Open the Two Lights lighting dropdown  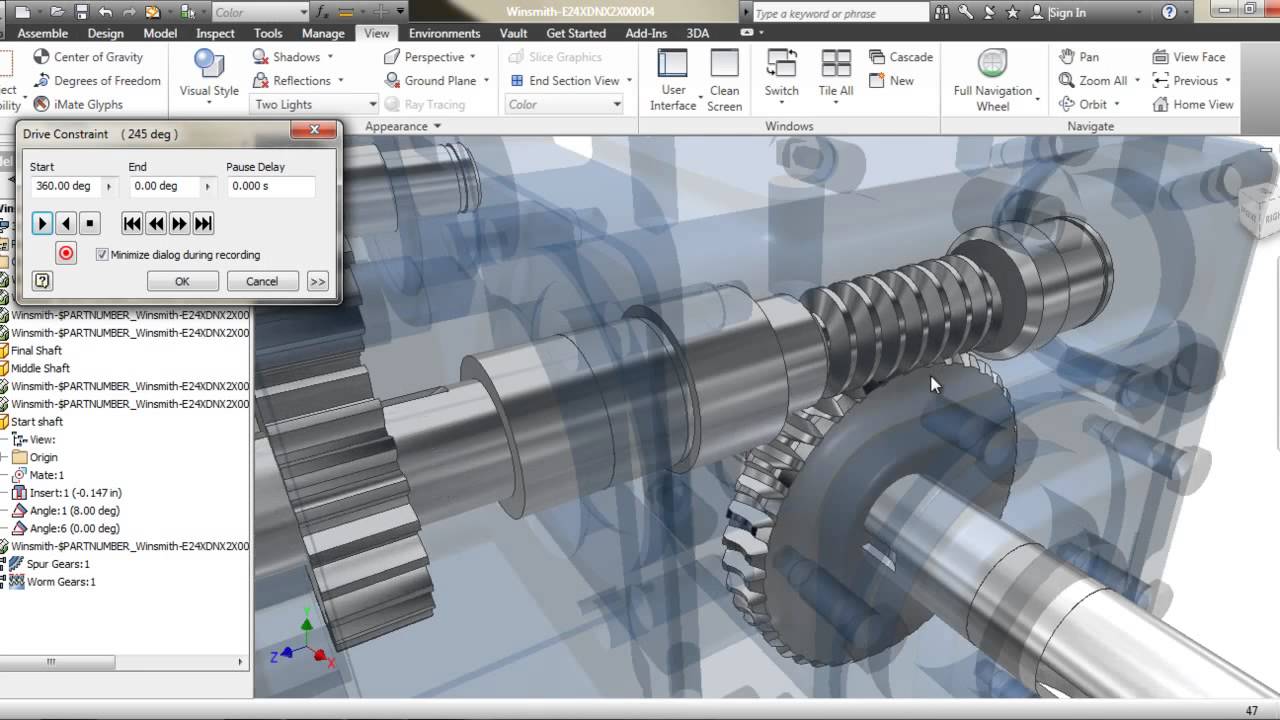[314, 104]
